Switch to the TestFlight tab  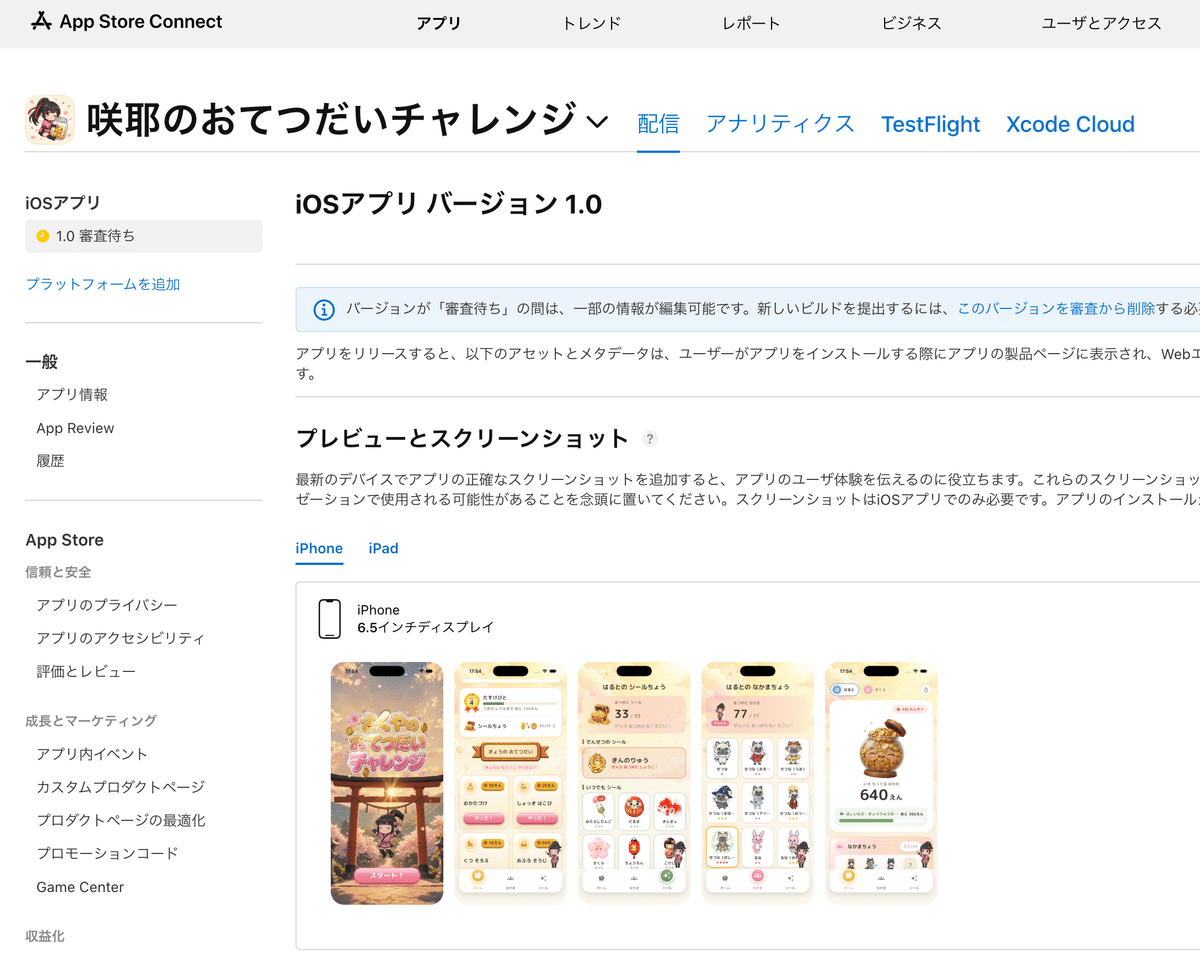(930, 124)
